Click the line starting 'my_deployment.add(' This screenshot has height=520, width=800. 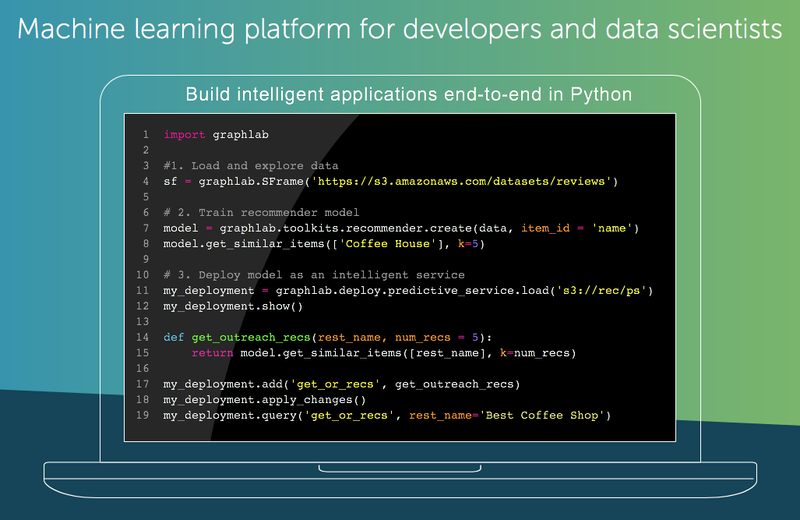(x=341, y=384)
